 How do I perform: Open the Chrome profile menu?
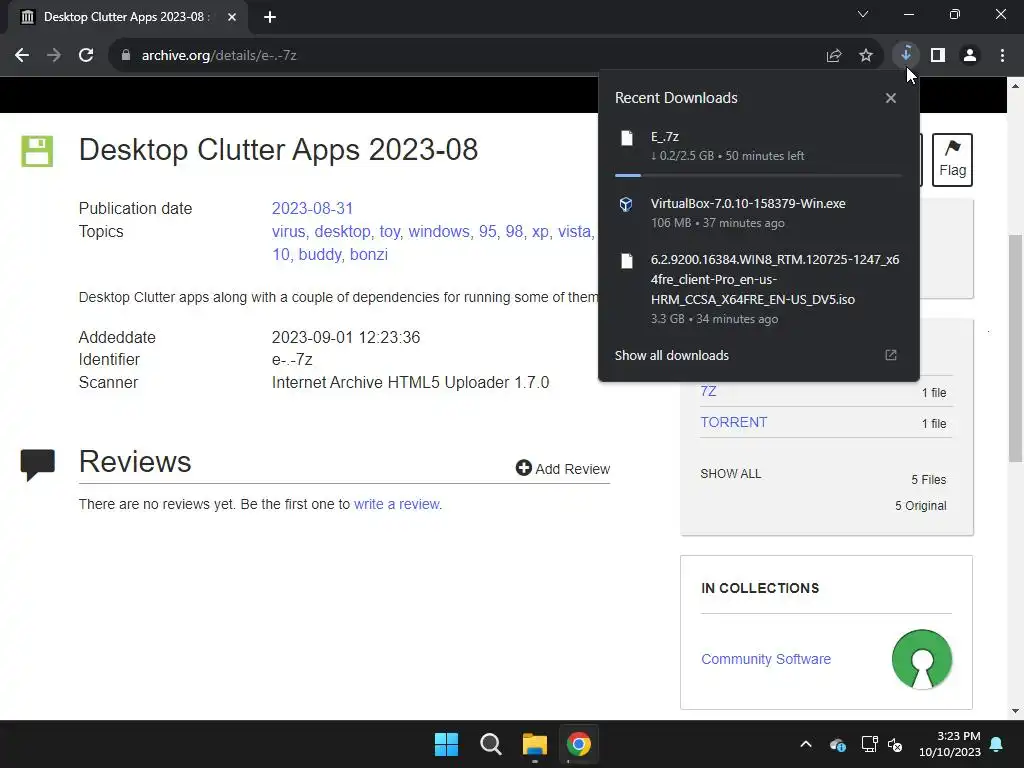(x=970, y=56)
